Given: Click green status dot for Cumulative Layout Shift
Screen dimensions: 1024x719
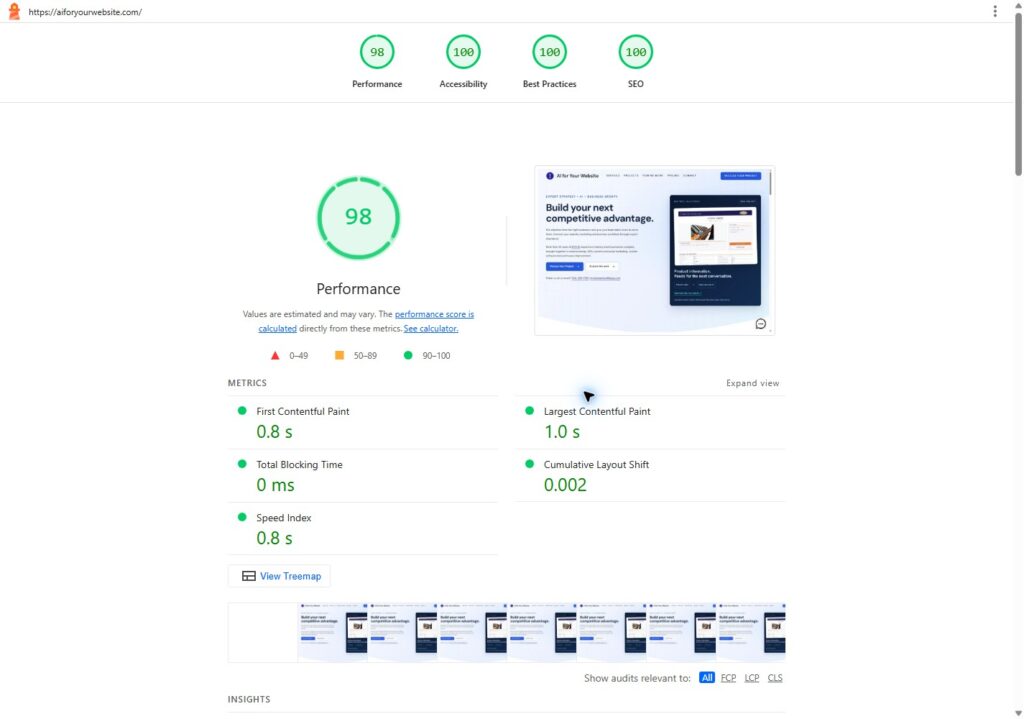Looking at the screenshot, I should (530, 464).
